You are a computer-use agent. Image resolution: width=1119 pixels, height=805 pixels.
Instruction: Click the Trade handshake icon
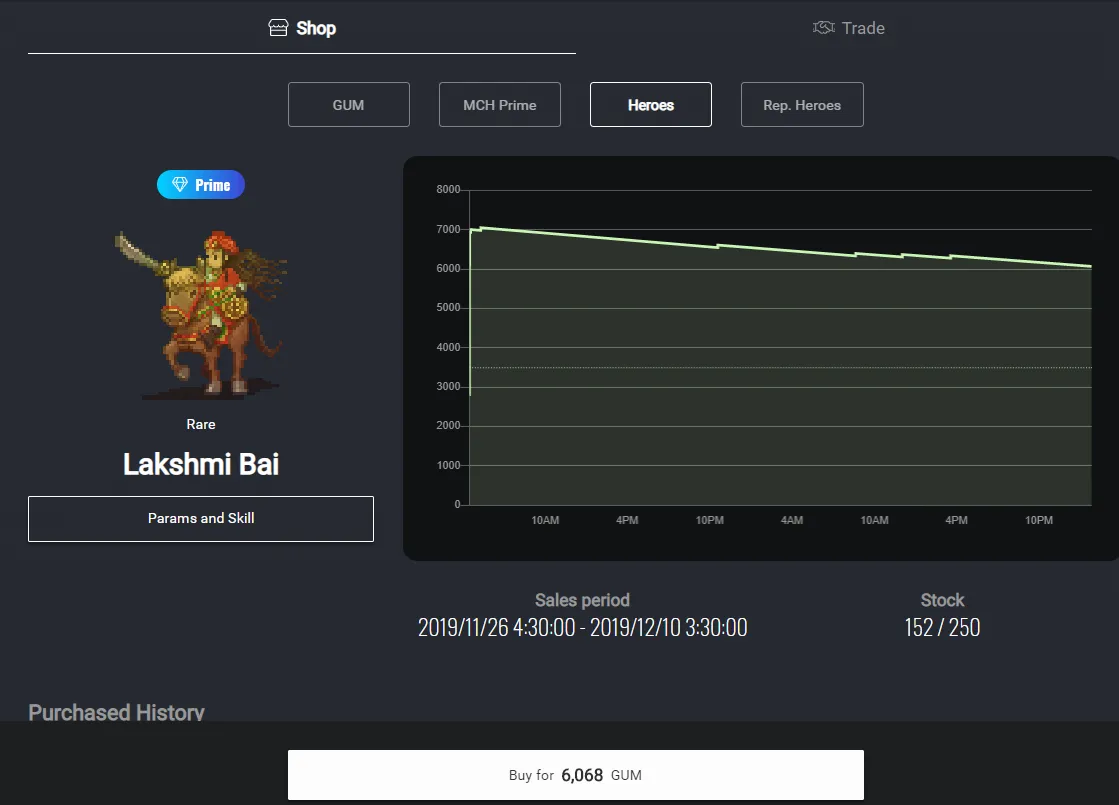[824, 28]
